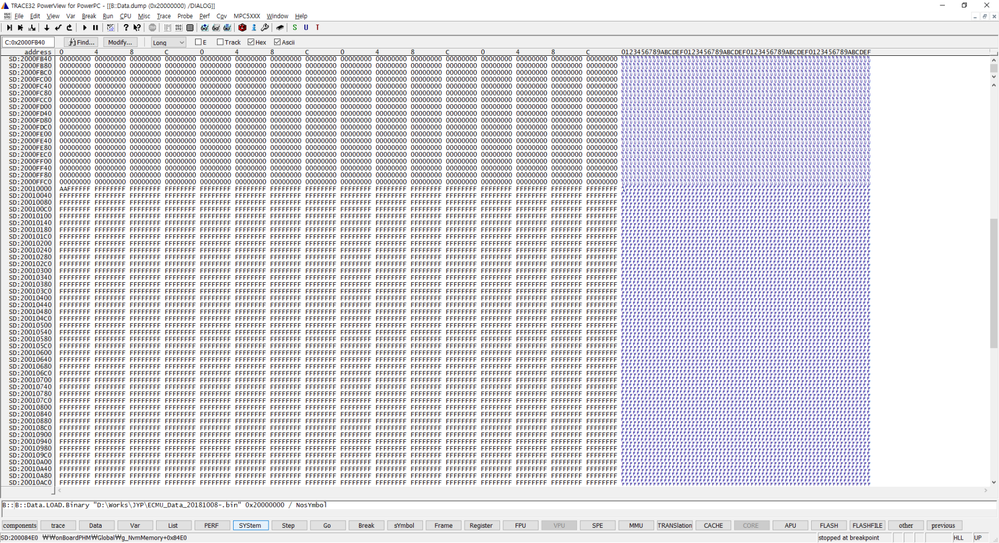The width and height of the screenshot is (999, 543).
Task: Click the Diverge step toolbar icon
Action: pos(32,27)
